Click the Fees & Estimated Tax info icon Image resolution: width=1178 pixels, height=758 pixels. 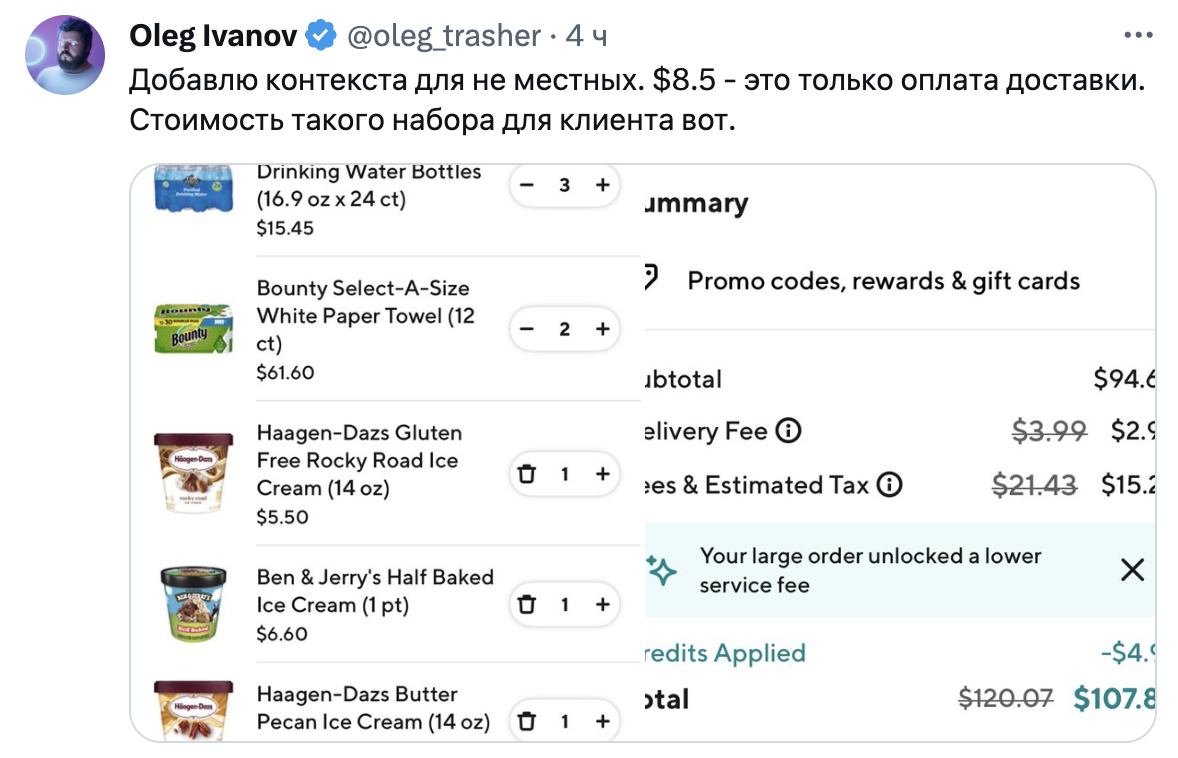click(x=889, y=486)
